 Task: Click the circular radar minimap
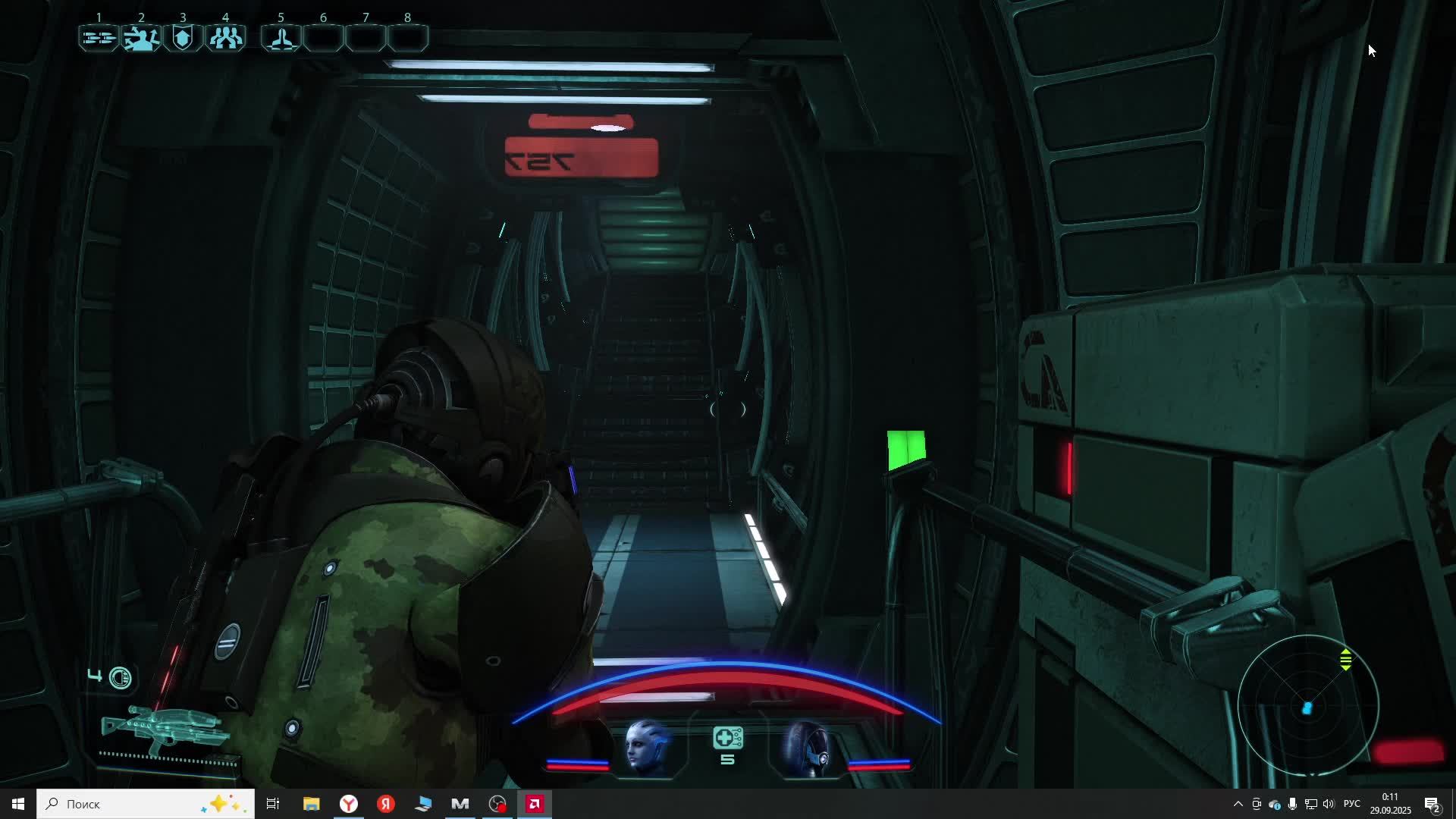[1307, 705]
